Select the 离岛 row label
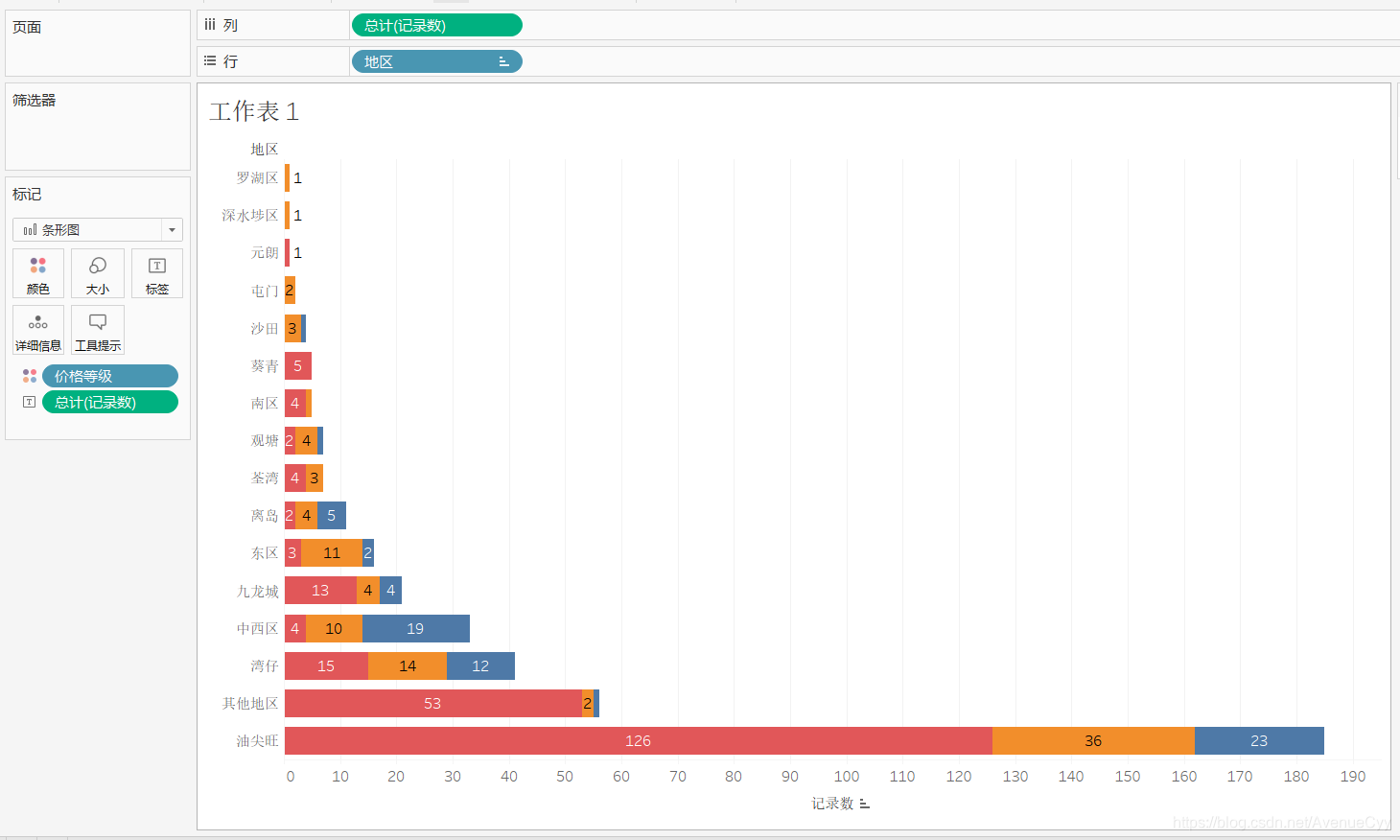This screenshot has width=1400, height=840. (x=265, y=515)
